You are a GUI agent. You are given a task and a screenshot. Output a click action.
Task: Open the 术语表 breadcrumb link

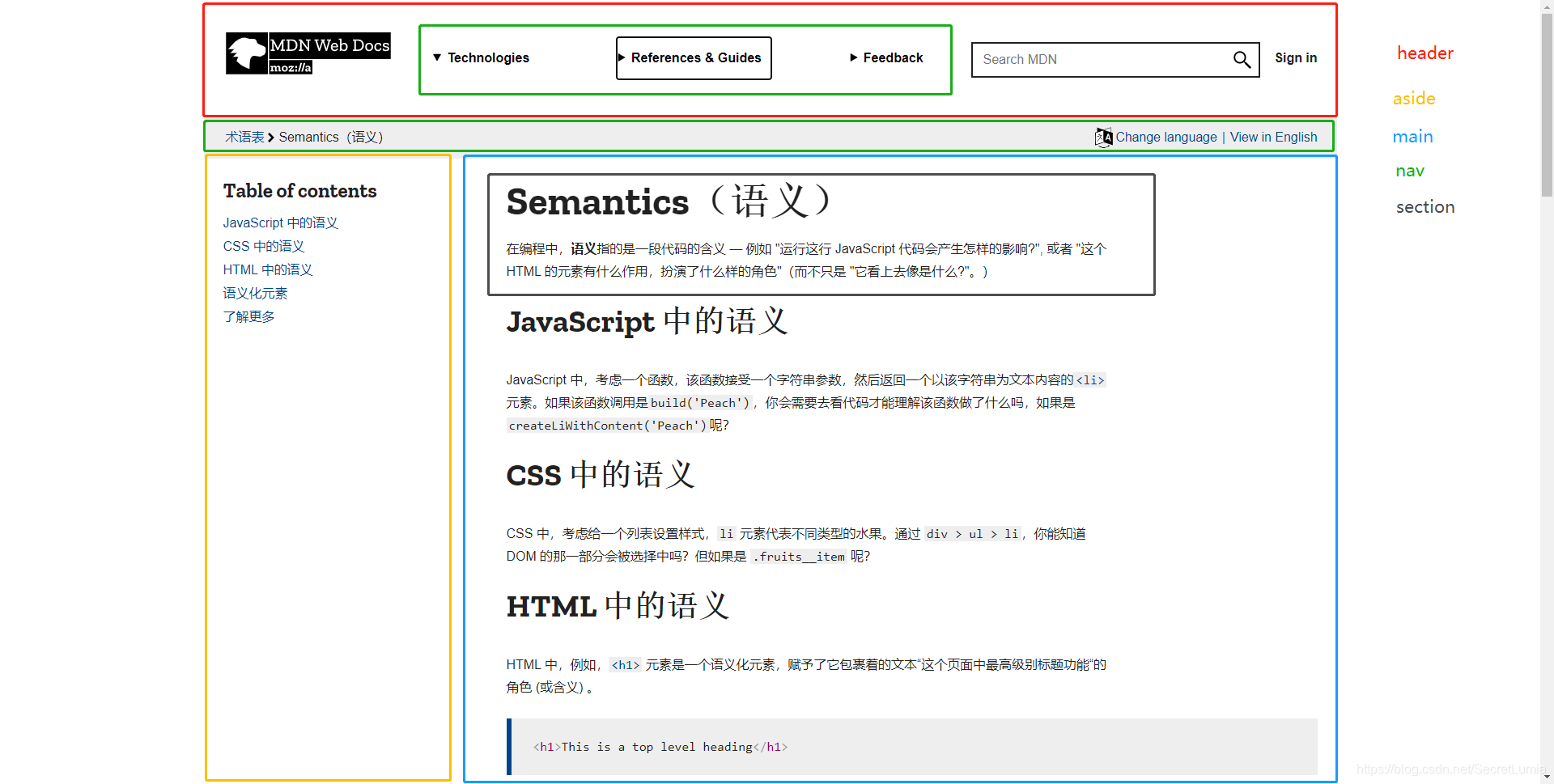pos(244,137)
